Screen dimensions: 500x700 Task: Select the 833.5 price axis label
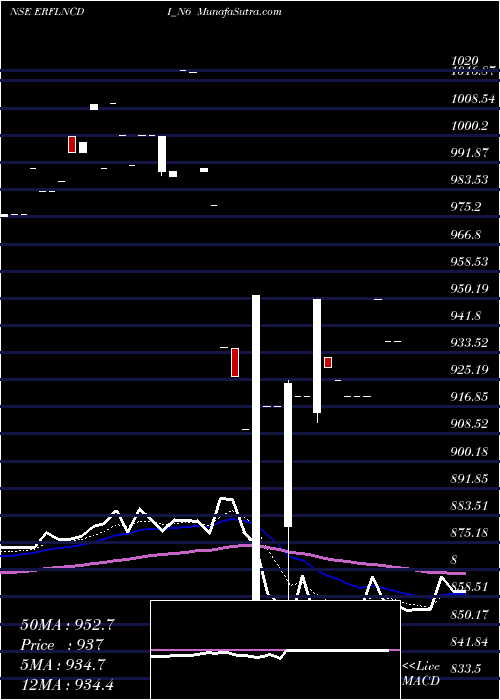coord(466,669)
